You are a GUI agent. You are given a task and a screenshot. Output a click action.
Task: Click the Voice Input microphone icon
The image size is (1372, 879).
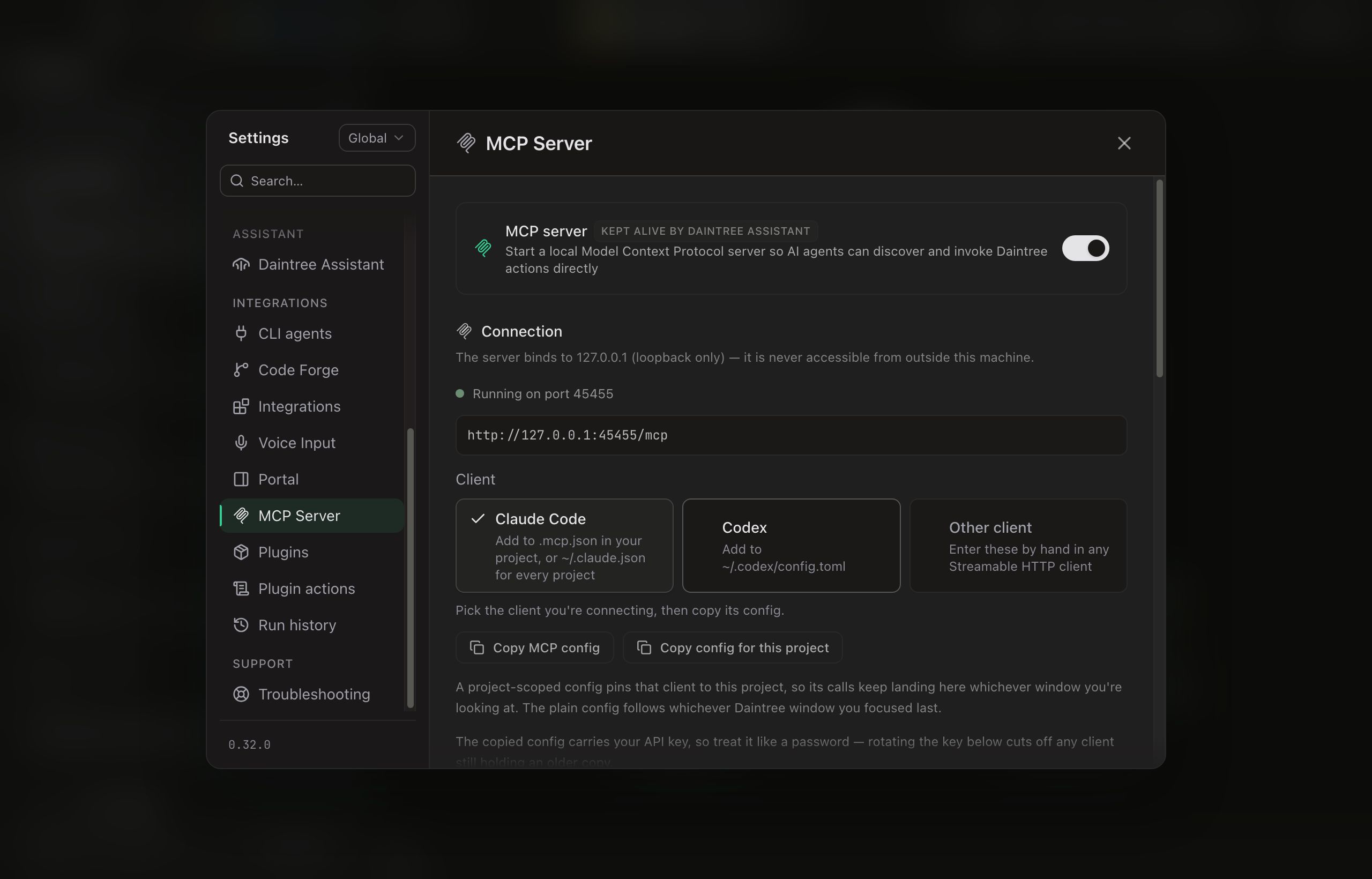click(x=241, y=443)
